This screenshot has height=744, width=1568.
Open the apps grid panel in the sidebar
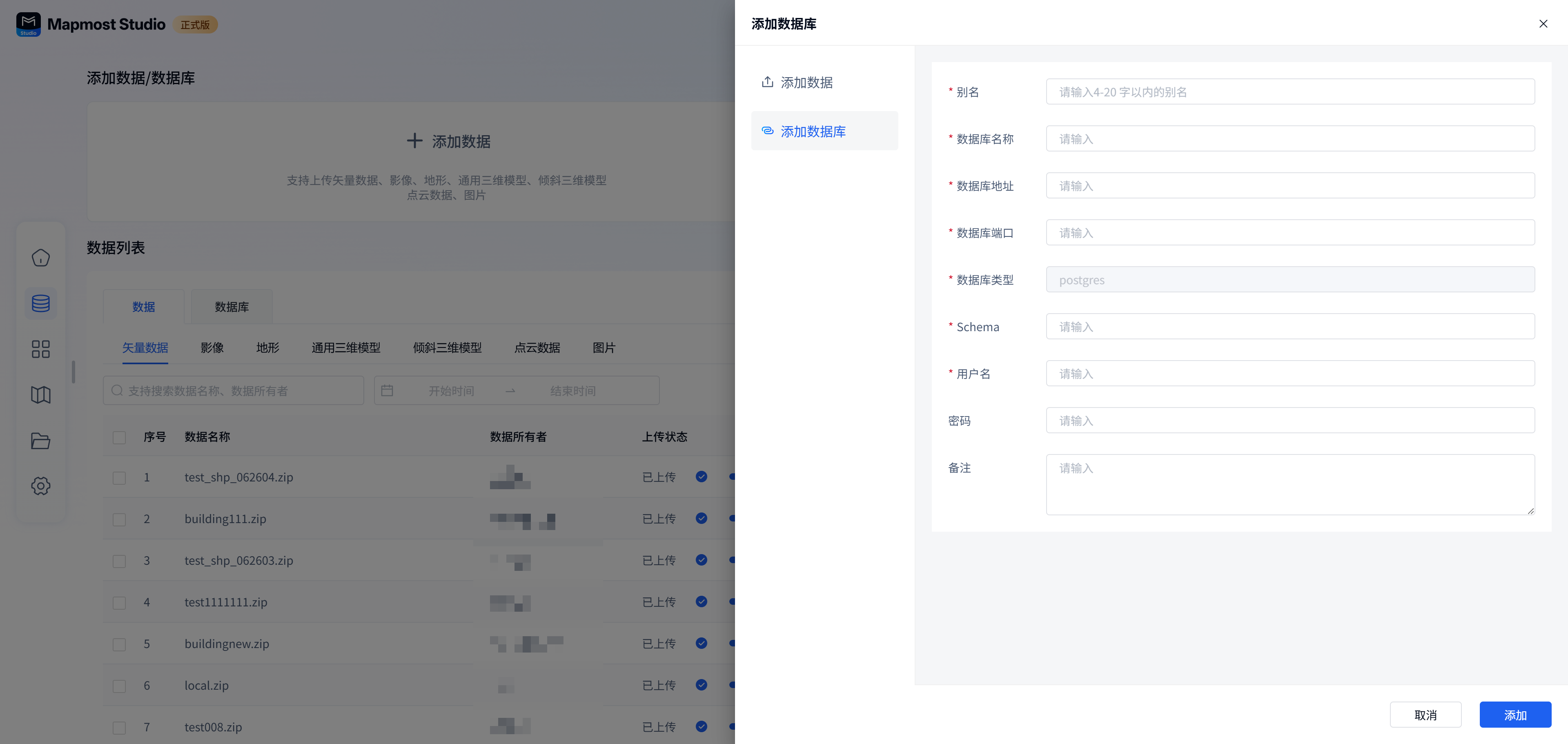coord(40,349)
